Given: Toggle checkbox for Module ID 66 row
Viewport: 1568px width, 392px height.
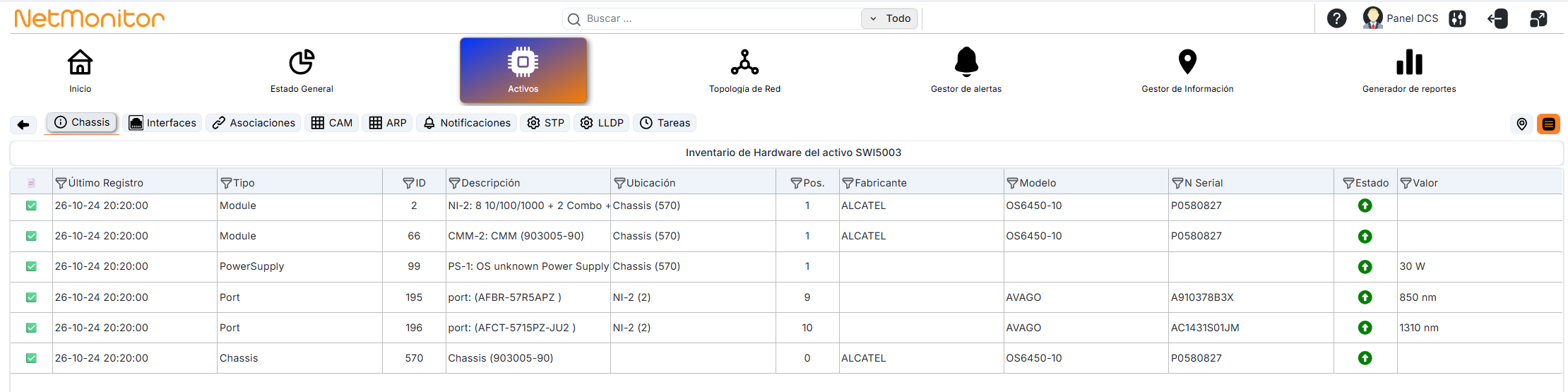Looking at the screenshot, I should (x=31, y=236).
